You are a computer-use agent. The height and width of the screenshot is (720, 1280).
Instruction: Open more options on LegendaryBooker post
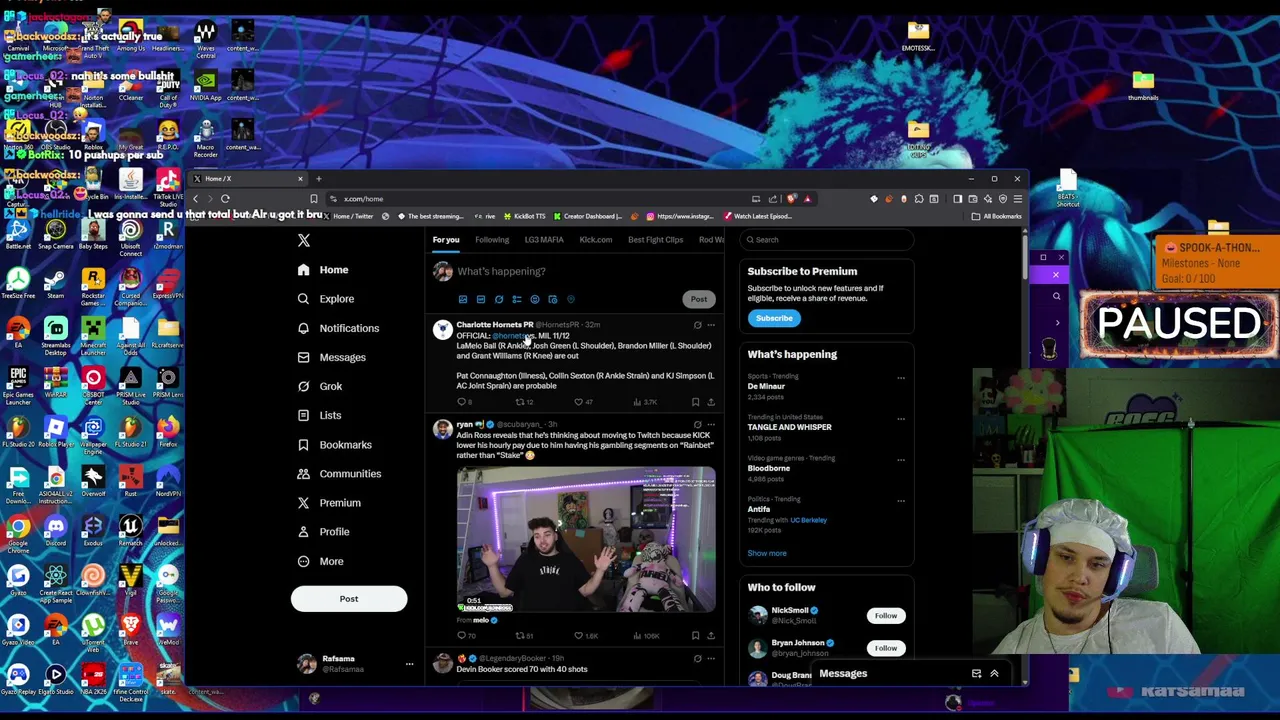coord(711,659)
